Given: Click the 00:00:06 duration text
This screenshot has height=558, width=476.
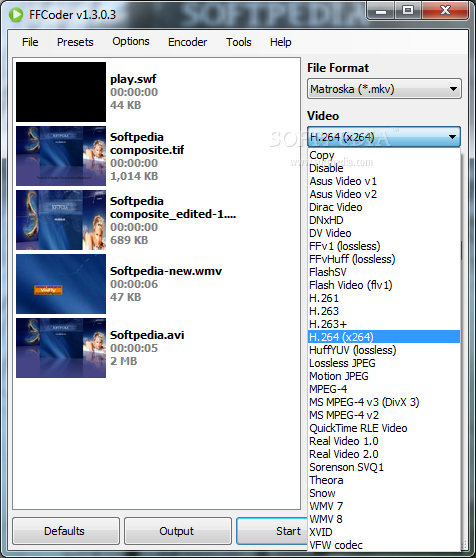Looking at the screenshot, I should tap(134, 284).
